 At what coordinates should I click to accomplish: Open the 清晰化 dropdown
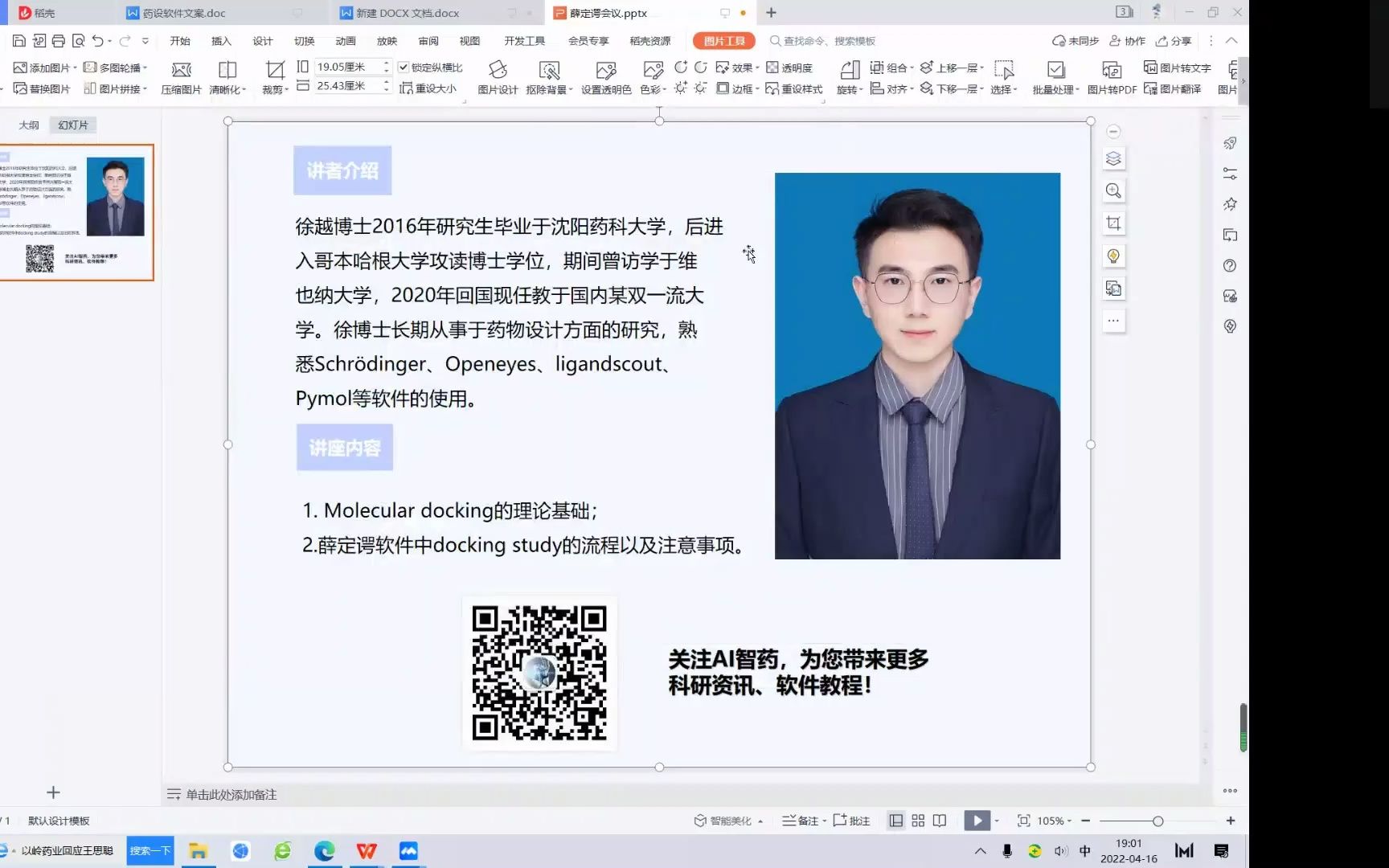click(x=244, y=89)
